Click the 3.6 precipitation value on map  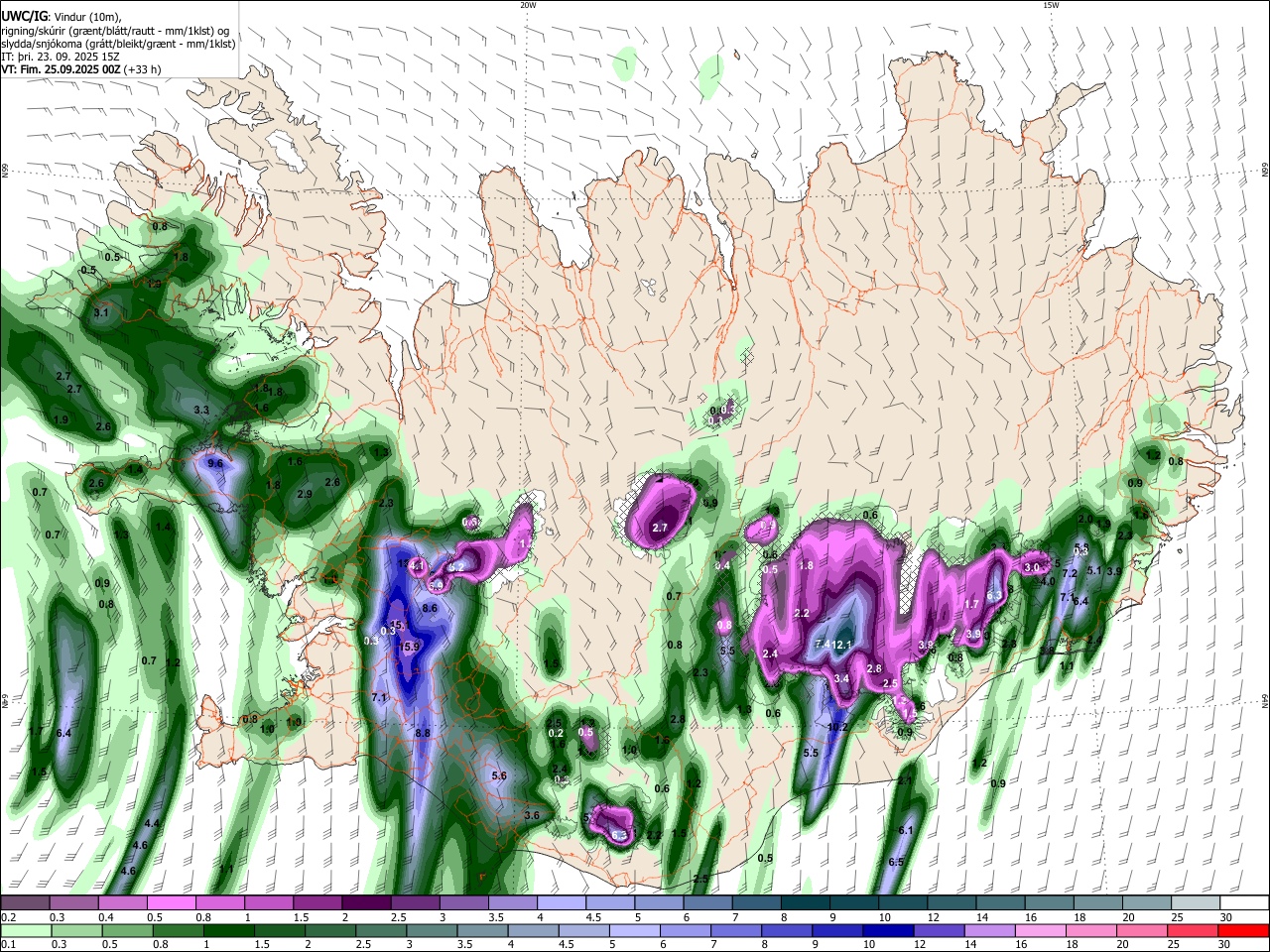(532, 815)
